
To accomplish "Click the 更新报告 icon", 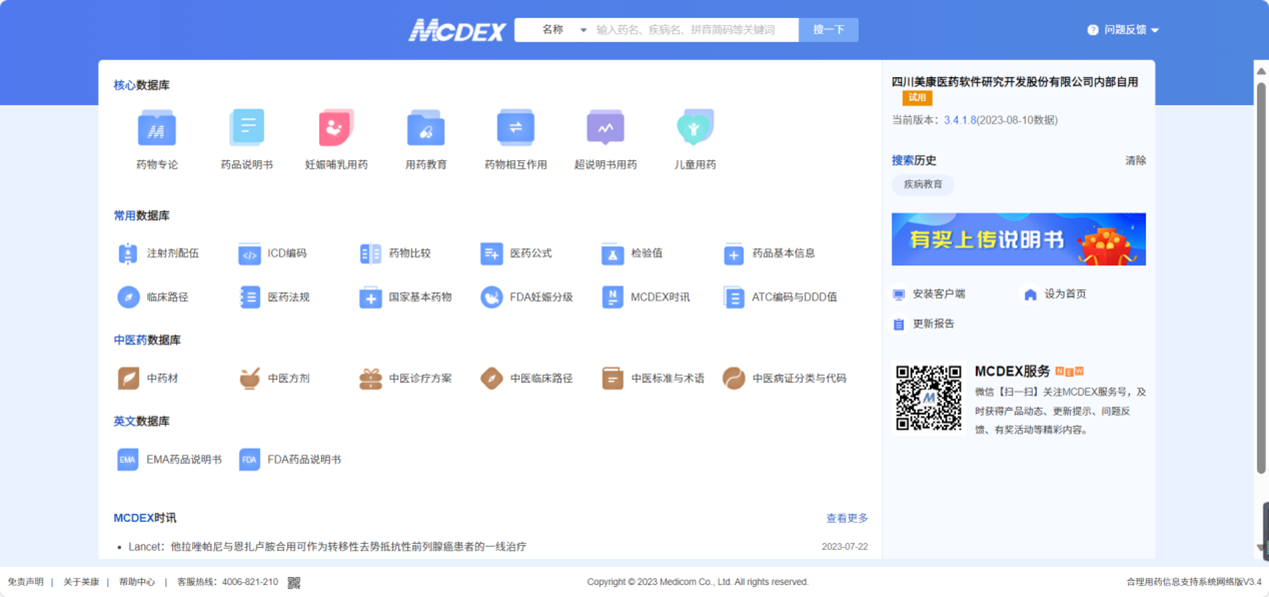I will [899, 324].
